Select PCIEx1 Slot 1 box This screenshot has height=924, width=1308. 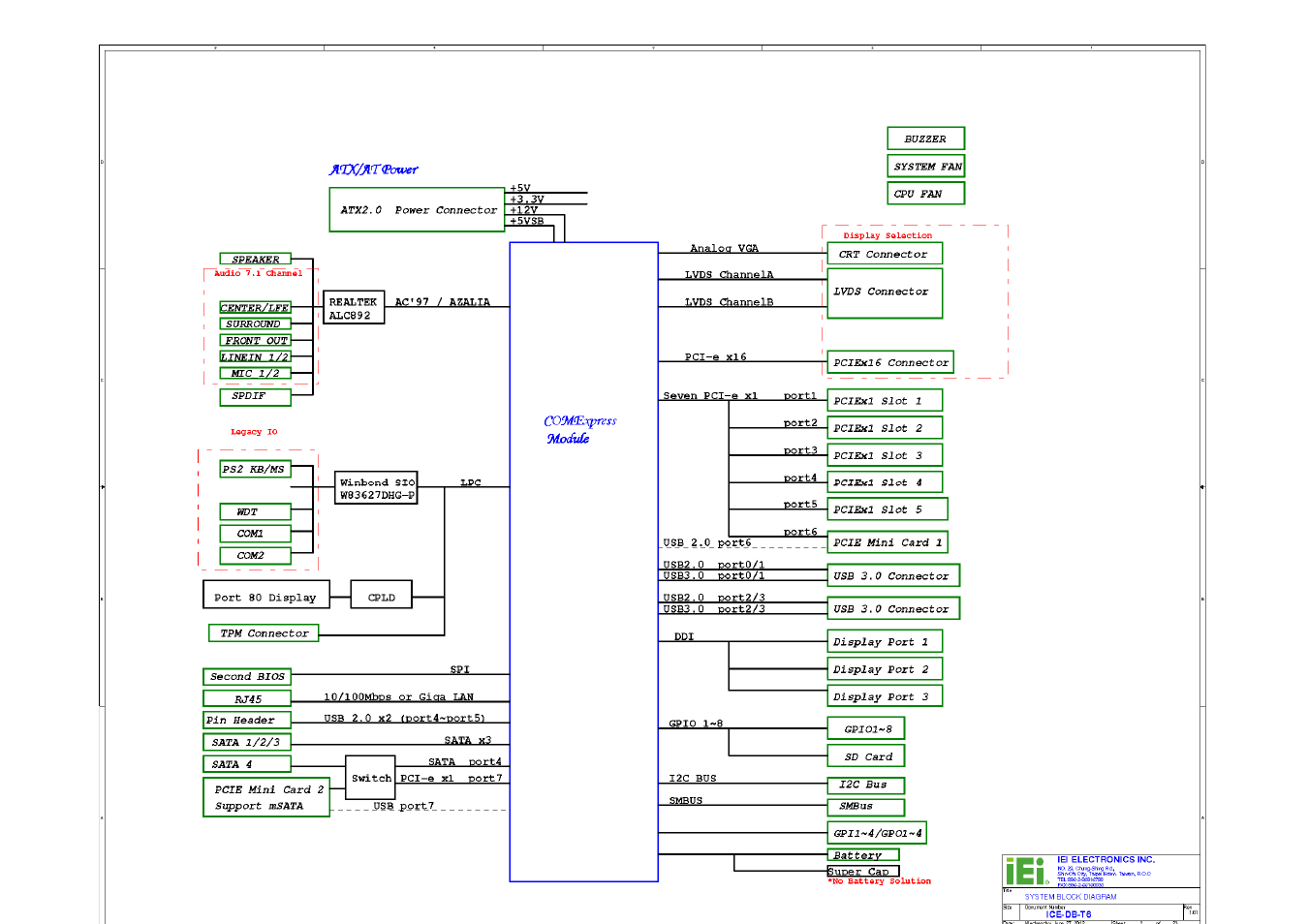pyautogui.click(x=885, y=400)
